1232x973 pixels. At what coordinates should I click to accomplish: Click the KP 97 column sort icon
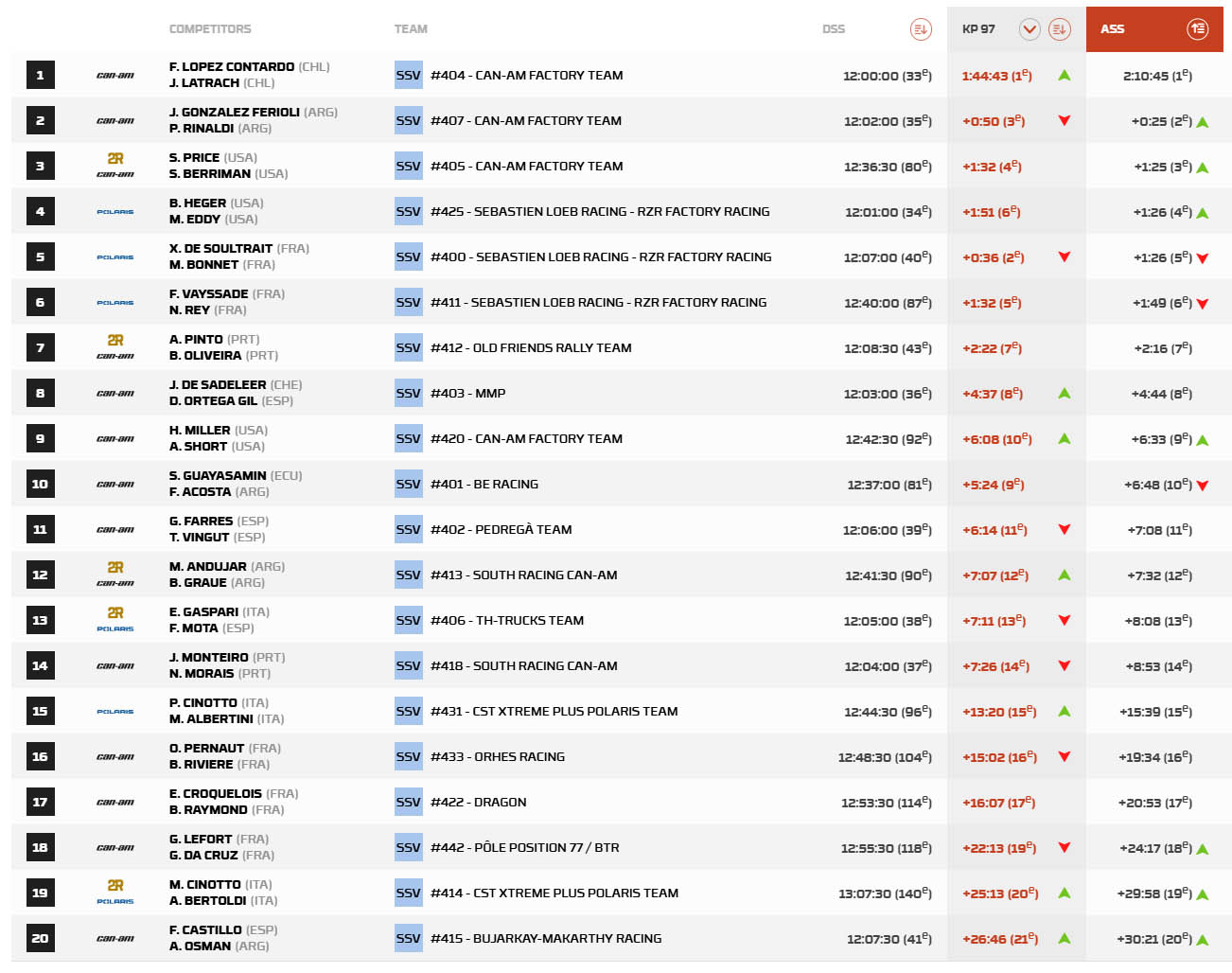1059,29
